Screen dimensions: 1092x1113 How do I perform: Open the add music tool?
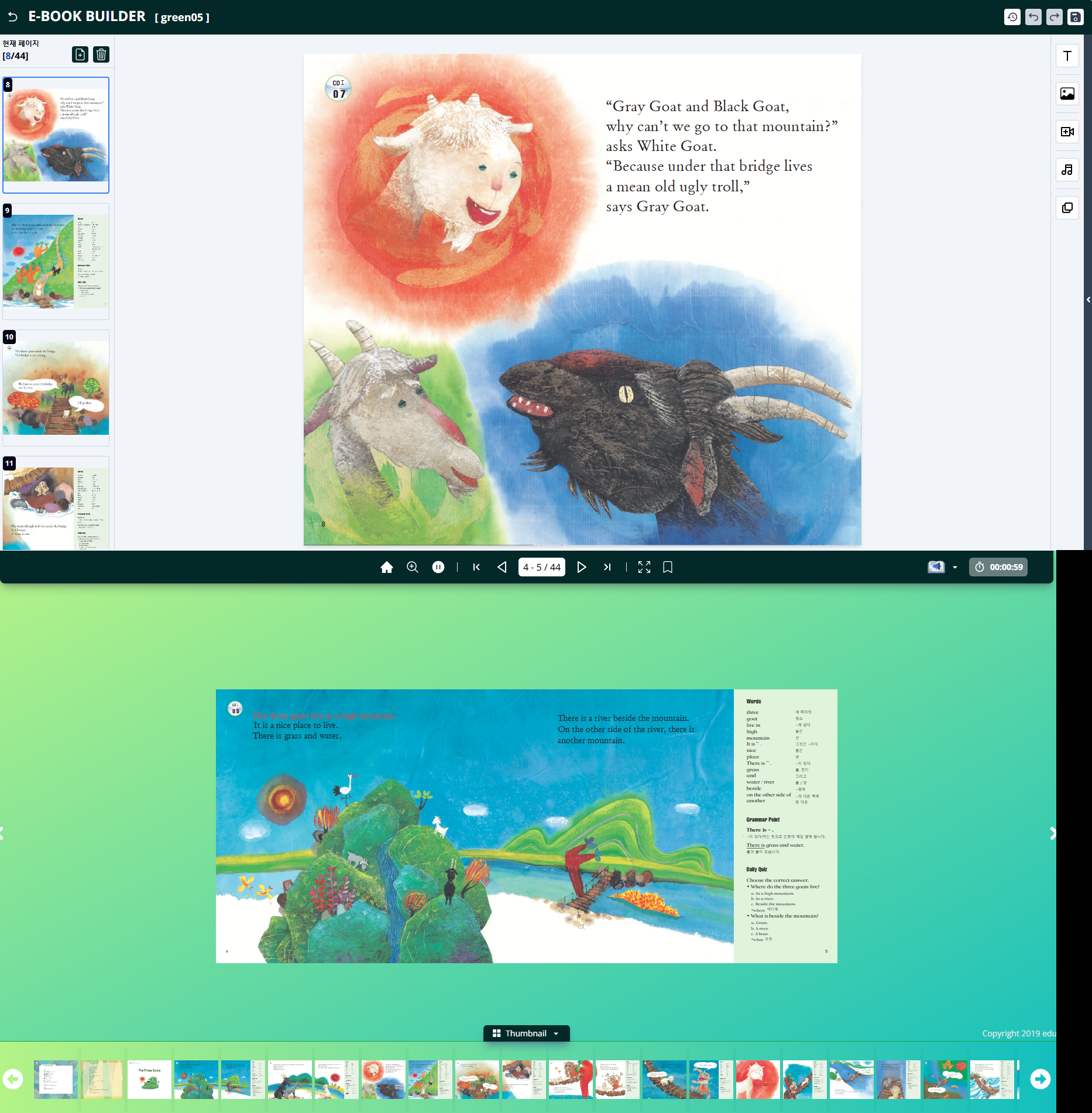click(1067, 170)
